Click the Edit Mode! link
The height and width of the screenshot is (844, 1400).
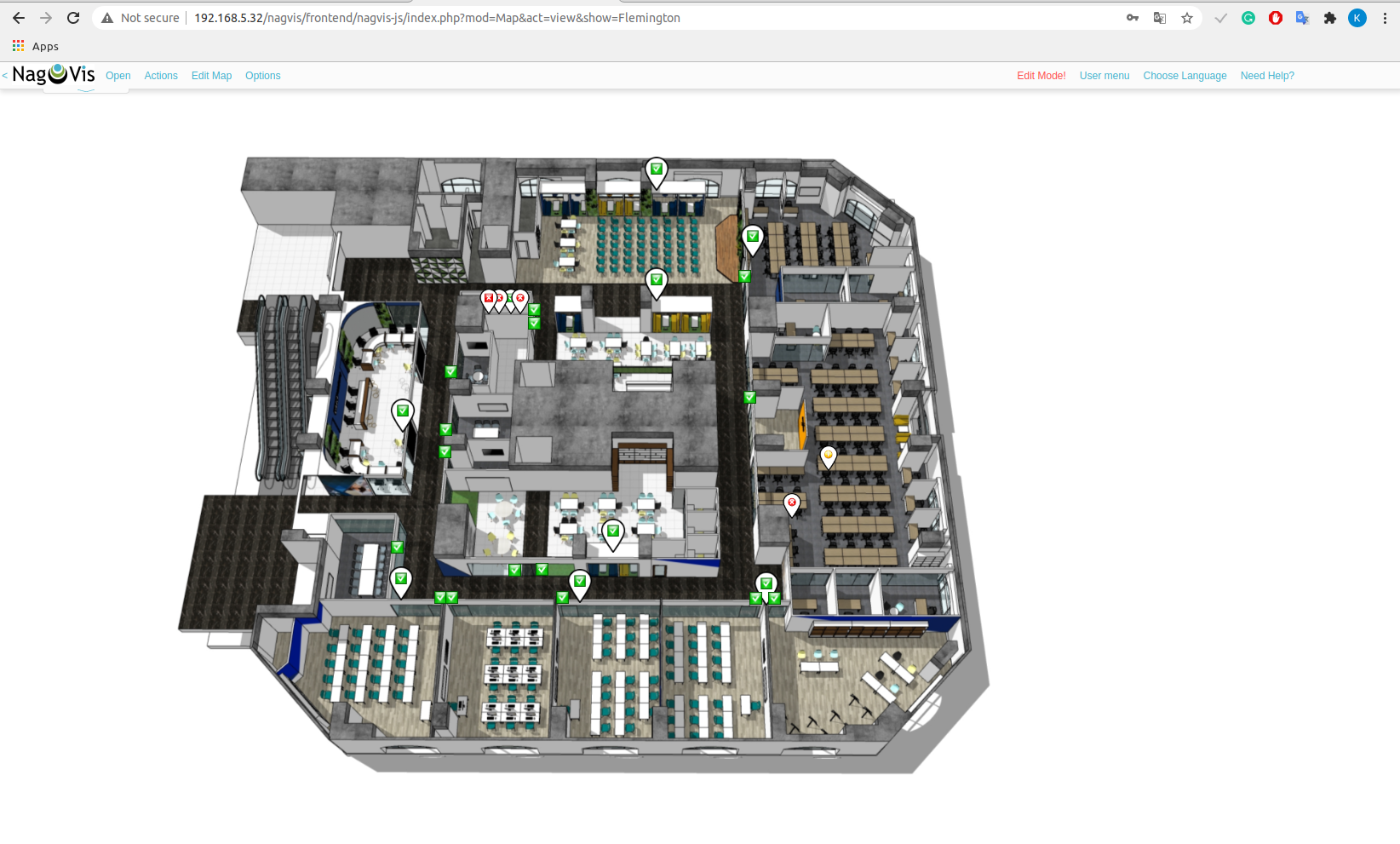[1041, 76]
